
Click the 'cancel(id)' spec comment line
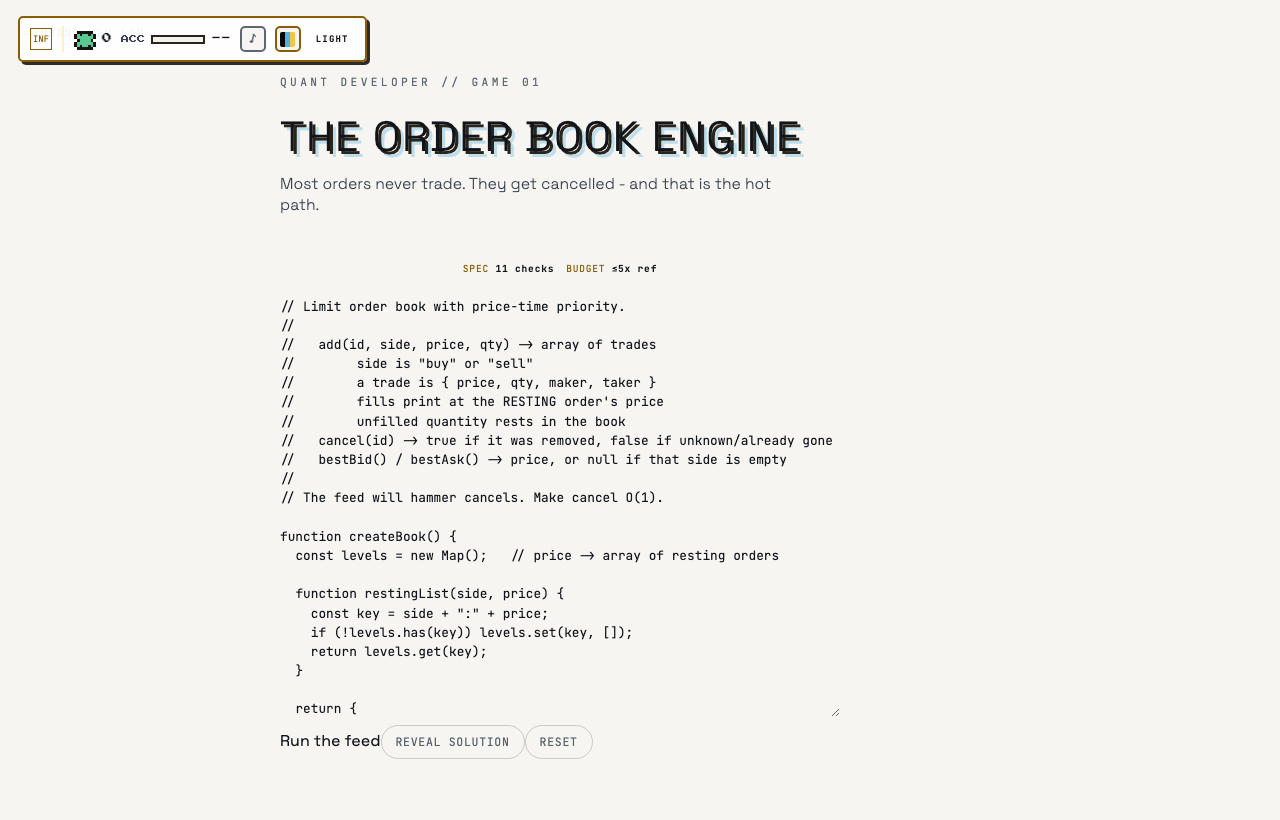pos(557,441)
